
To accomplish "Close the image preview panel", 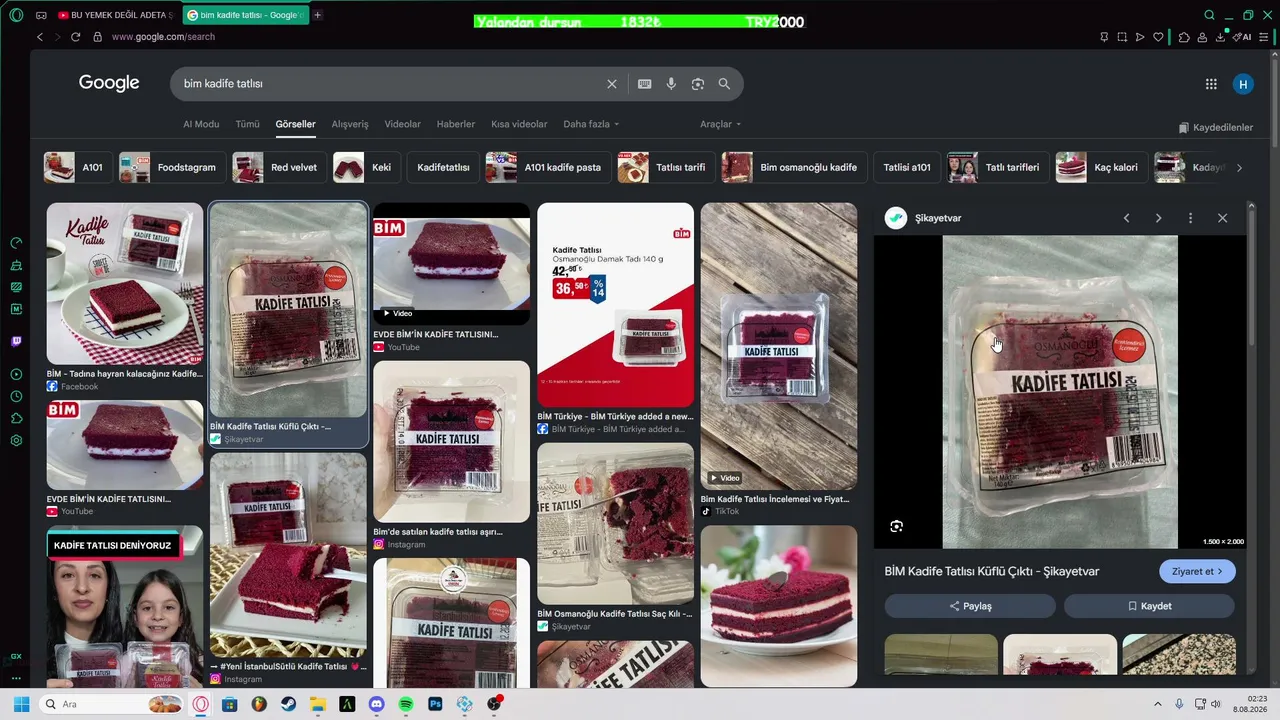I will (1222, 218).
